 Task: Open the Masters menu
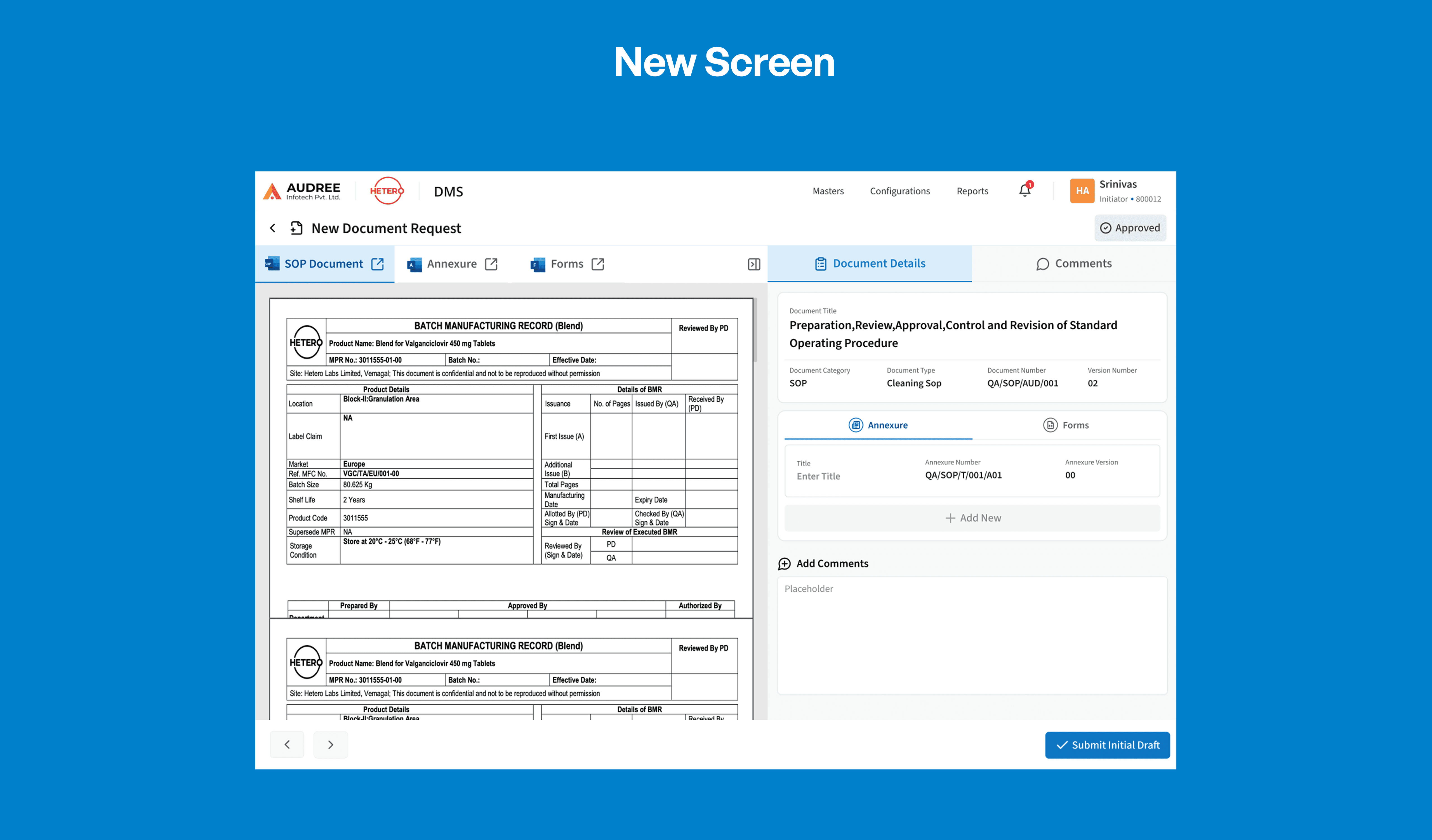tap(828, 191)
